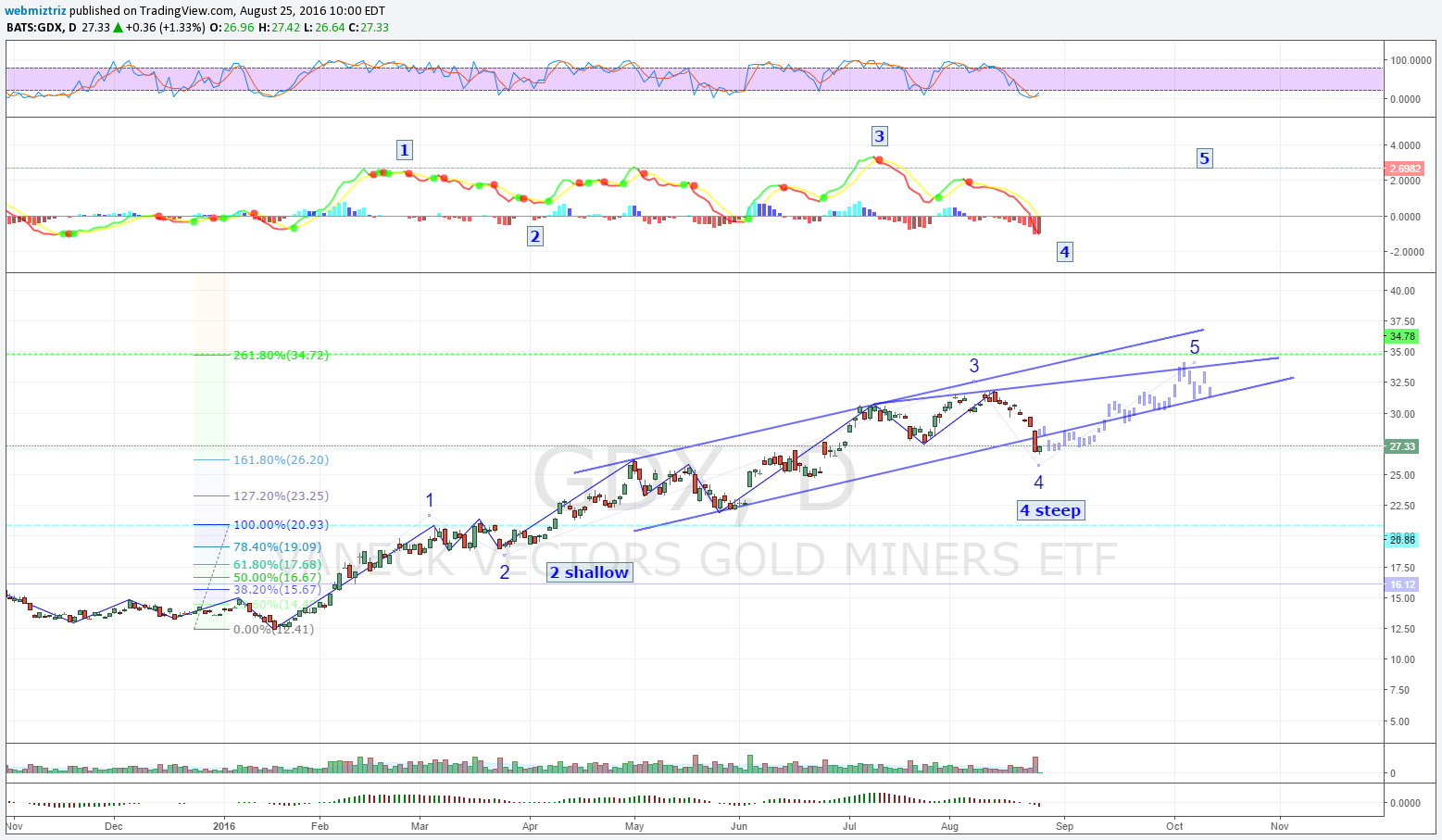1442x840 pixels.
Task: Click the 27.33 current price tag
Action: 1402,446
